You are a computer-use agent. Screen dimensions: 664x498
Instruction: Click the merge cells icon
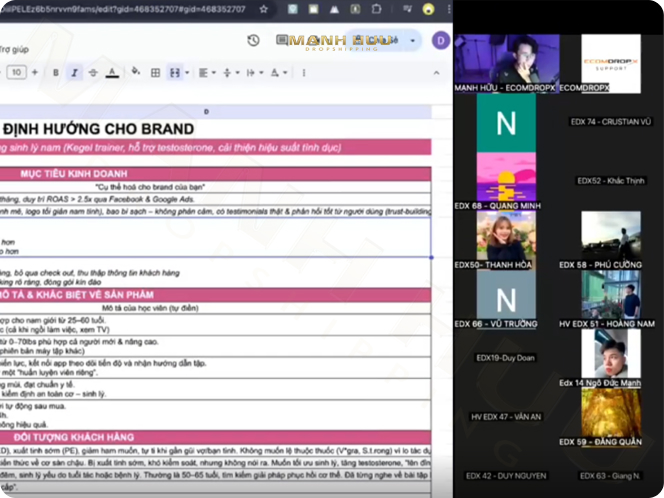tap(175, 73)
